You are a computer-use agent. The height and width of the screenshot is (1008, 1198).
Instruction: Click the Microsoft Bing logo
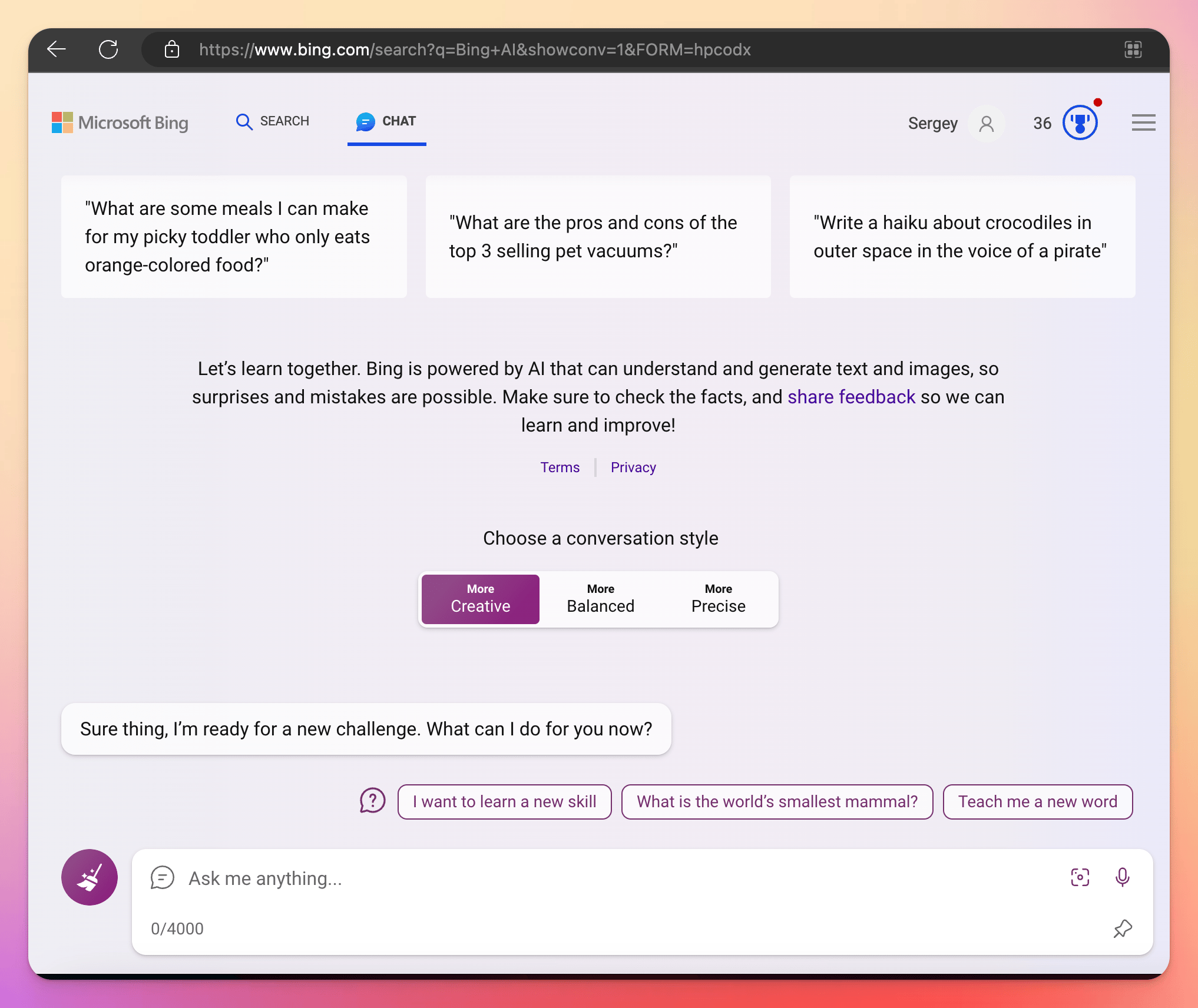point(120,122)
